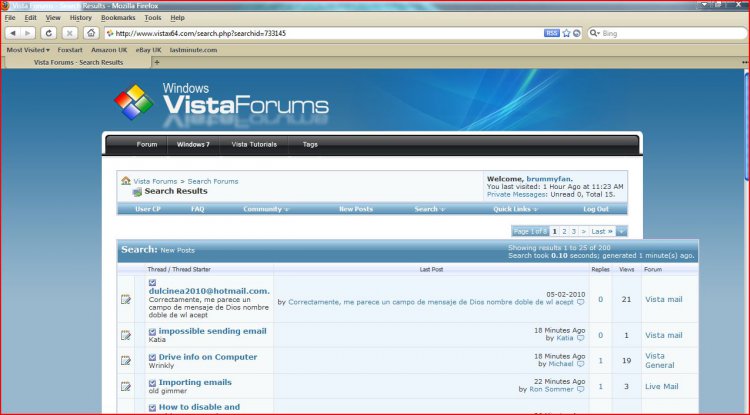Open the User CP link

pyautogui.click(x=148, y=209)
